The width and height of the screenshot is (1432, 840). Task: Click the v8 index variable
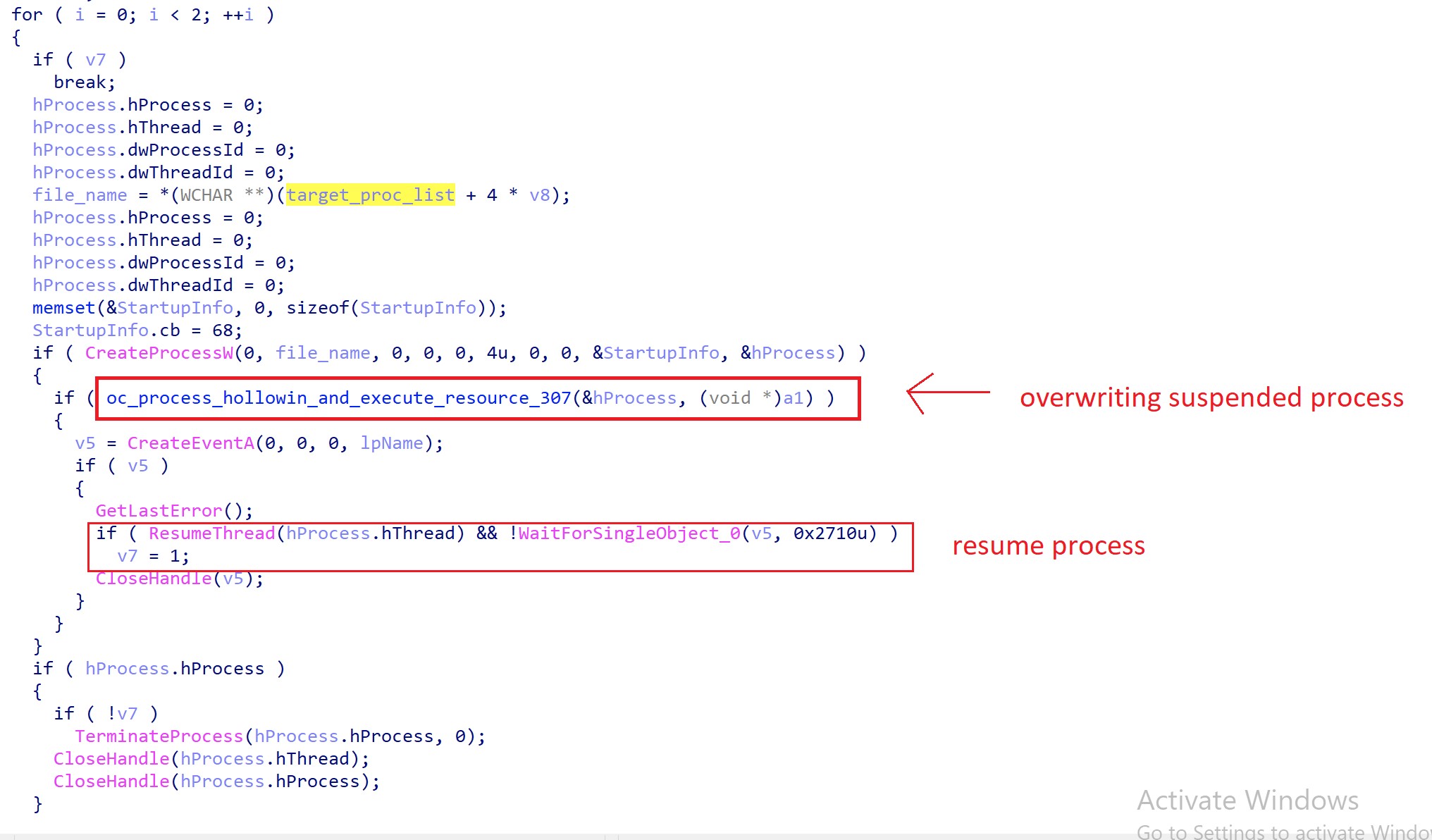539,195
